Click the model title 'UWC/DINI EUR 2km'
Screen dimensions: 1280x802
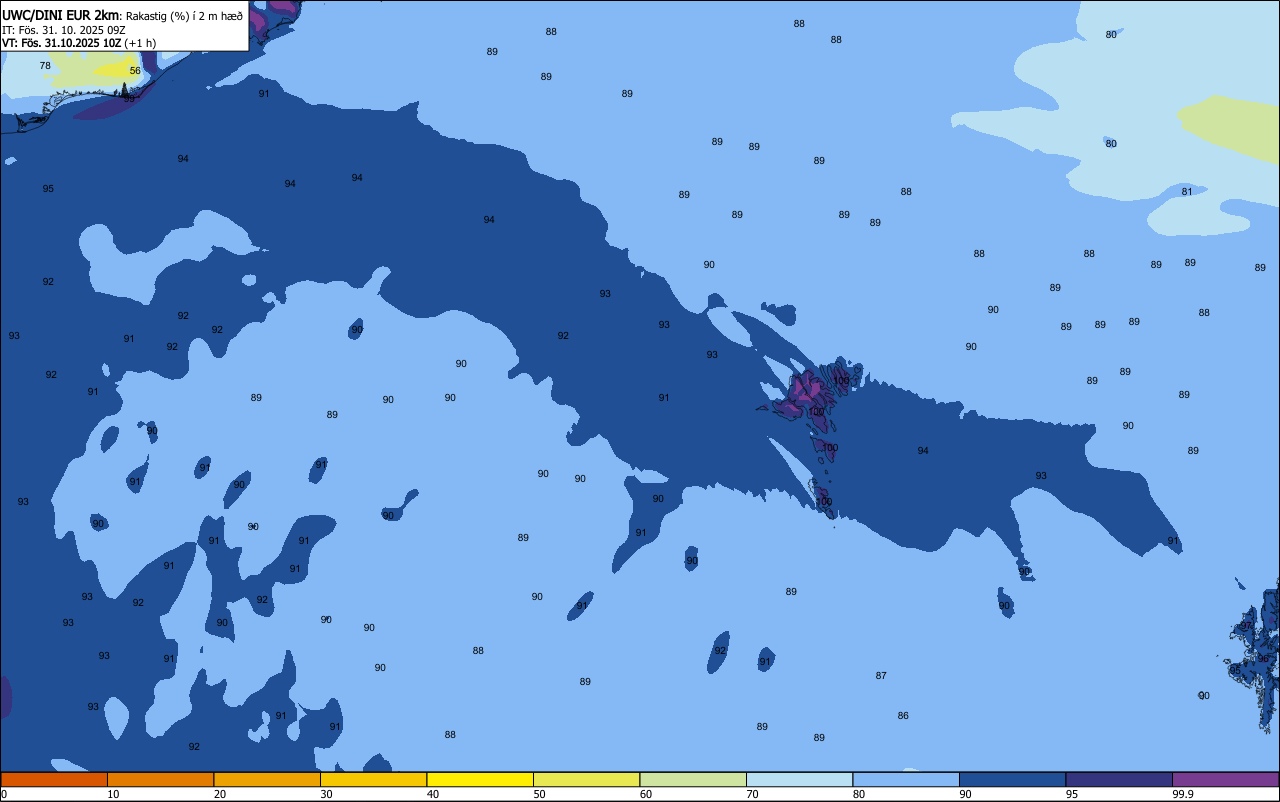61,15
